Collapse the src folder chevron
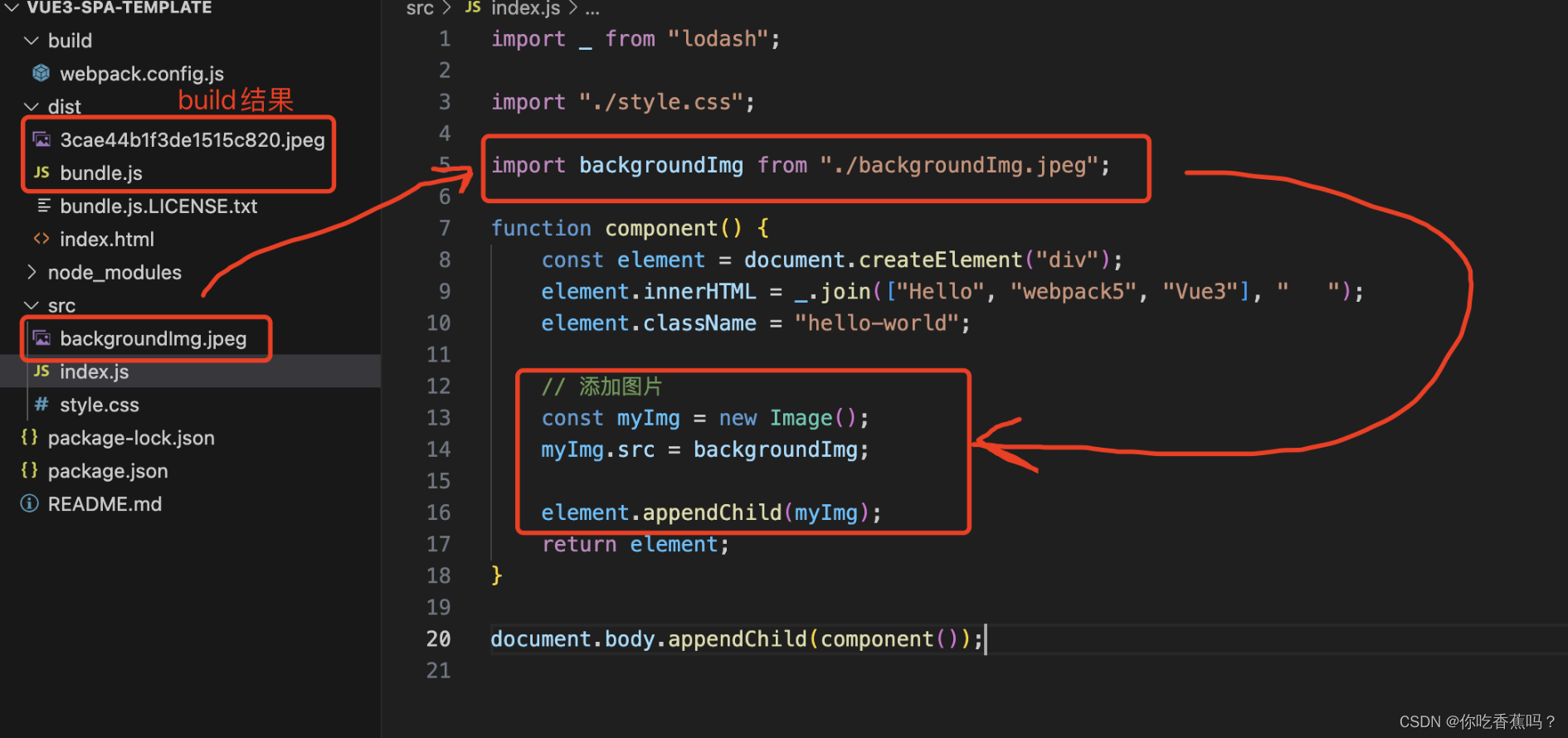The width and height of the screenshot is (1568, 738). click(x=32, y=305)
